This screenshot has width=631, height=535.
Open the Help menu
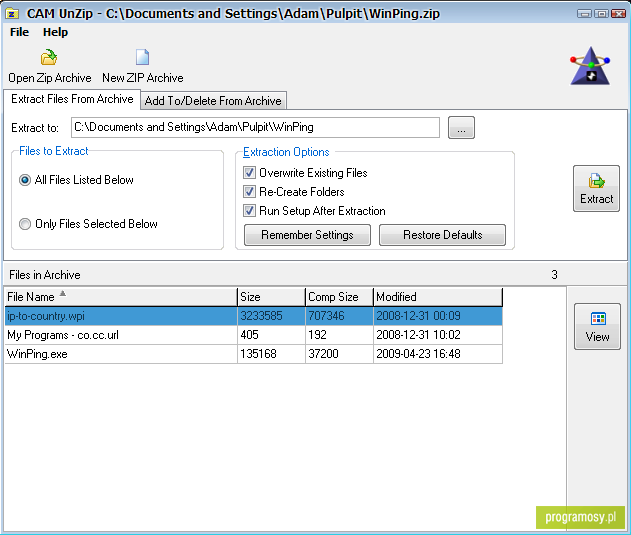[56, 32]
